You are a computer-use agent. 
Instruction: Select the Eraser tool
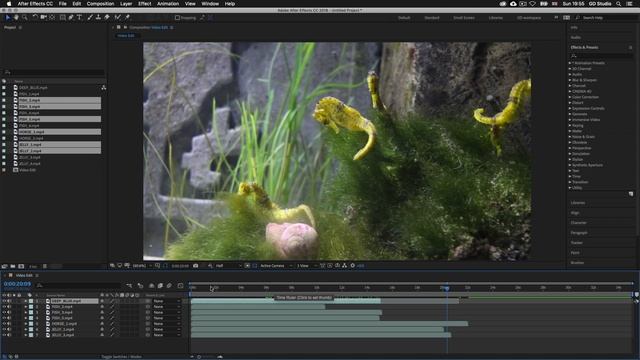107,18
